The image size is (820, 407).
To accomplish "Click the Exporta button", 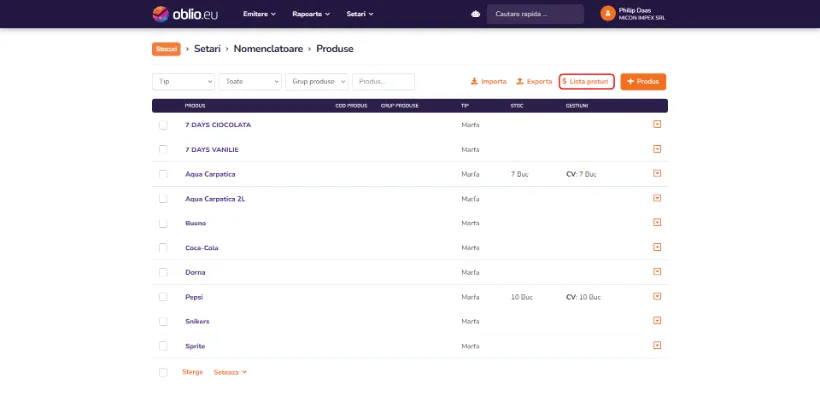I will (534, 82).
